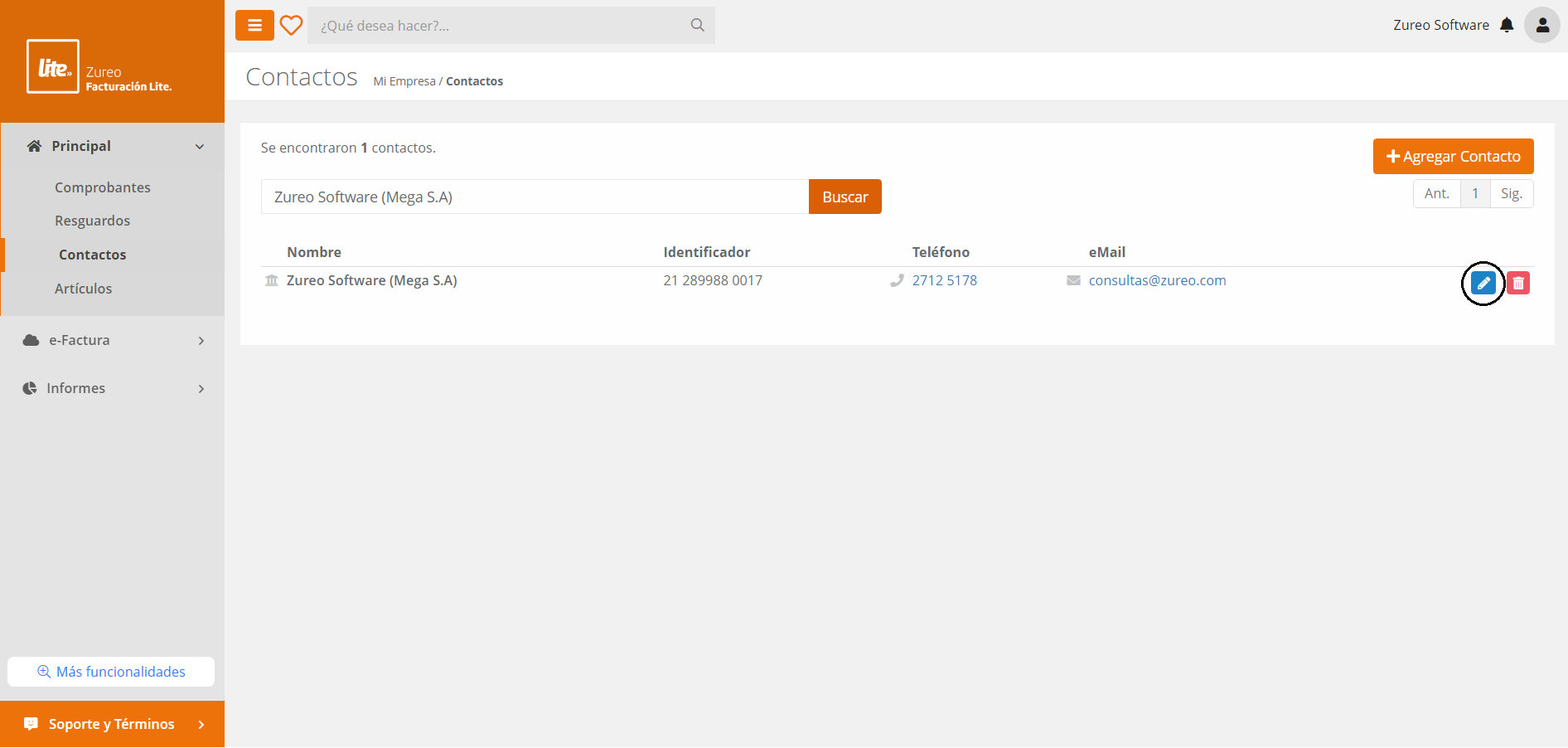Focus the contact search field

pos(535,197)
